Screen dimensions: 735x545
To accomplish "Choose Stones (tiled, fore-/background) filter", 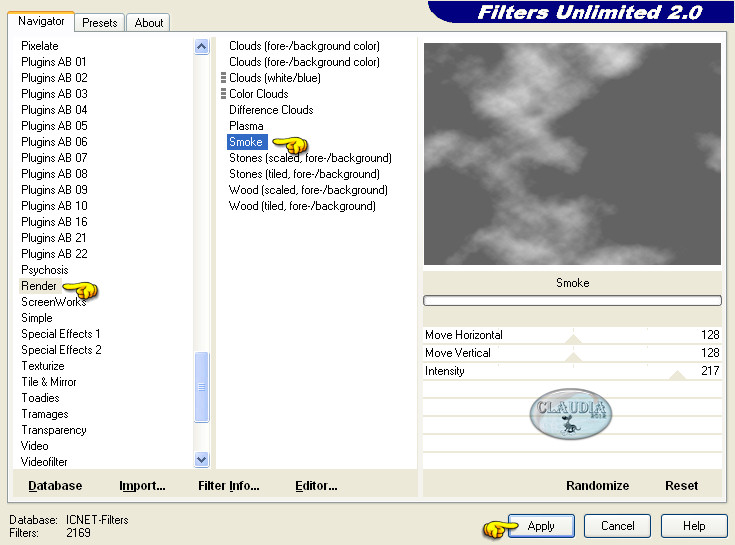I will 304,174.
